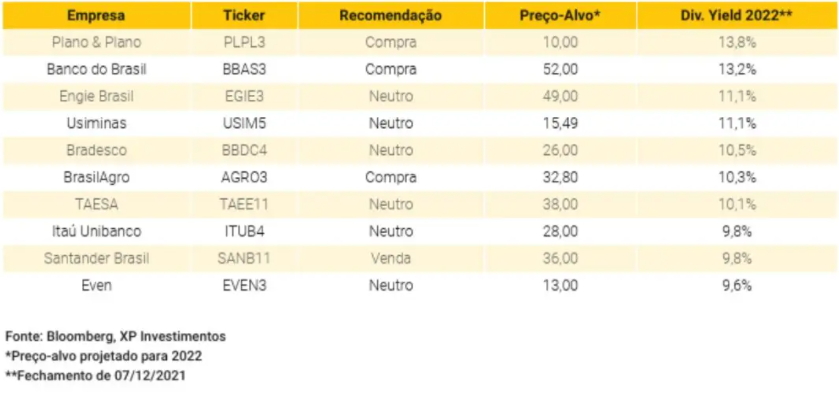Click the USIM5 ticker
This screenshot has height=395, width=839.
point(244,124)
